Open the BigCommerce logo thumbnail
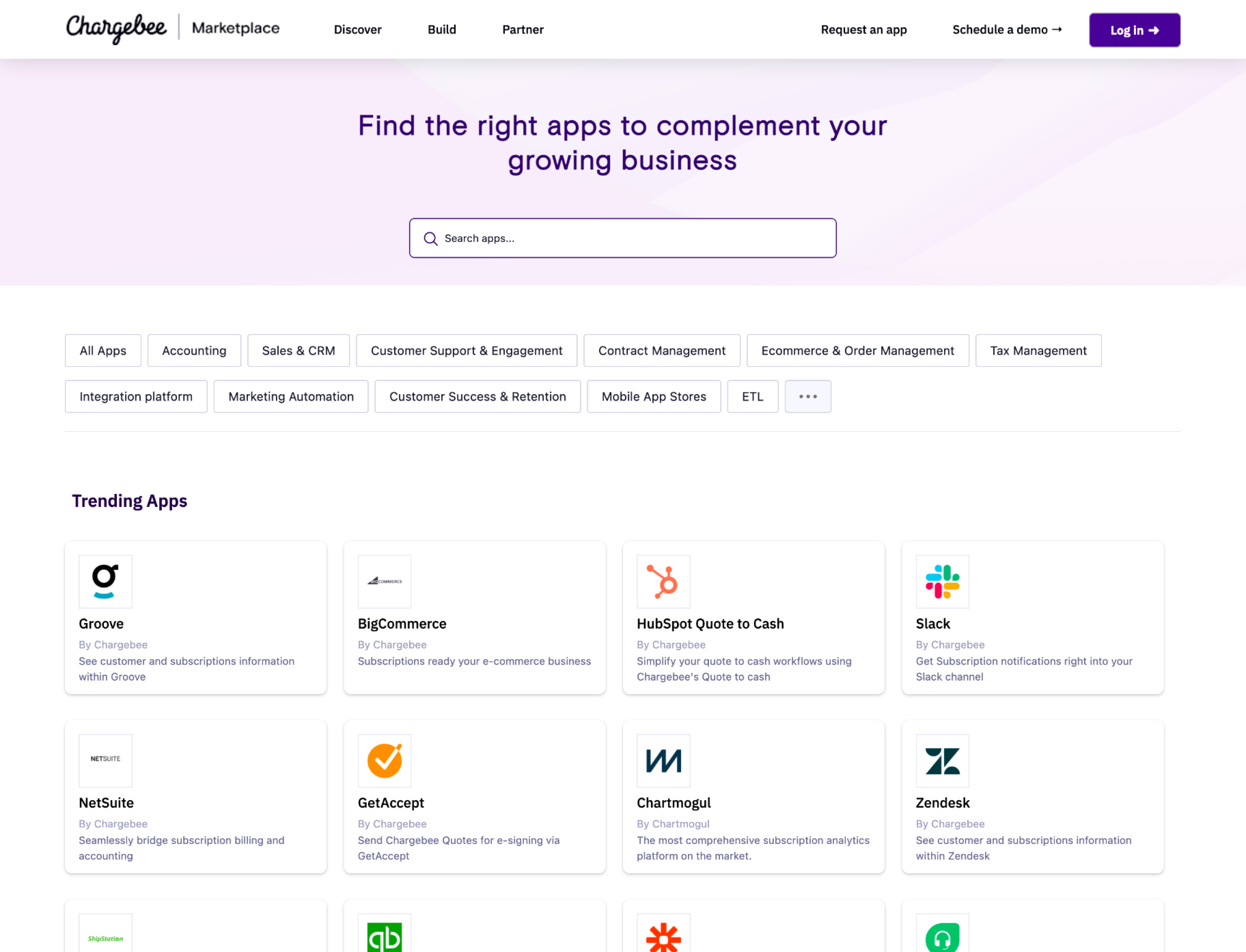The height and width of the screenshot is (952, 1246). pyautogui.click(x=384, y=582)
